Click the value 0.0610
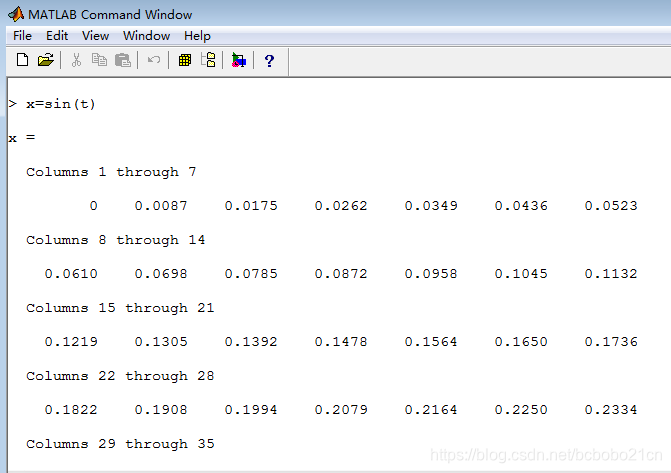The width and height of the screenshot is (671, 473). 71,274
